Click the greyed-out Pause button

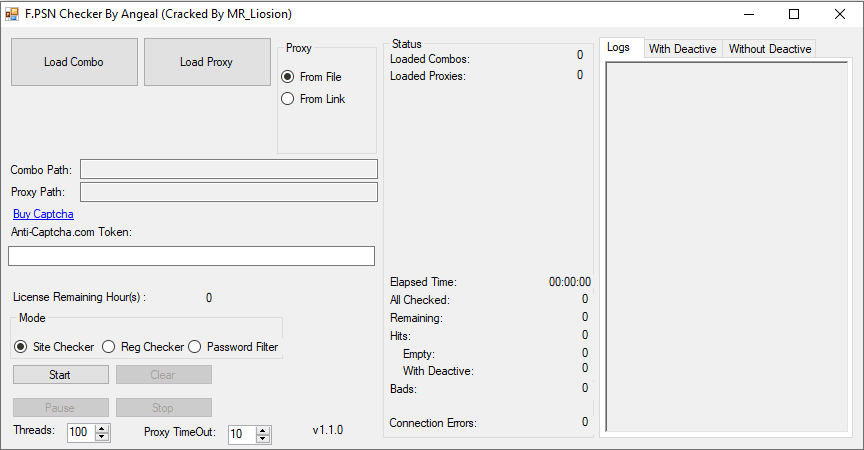61,408
